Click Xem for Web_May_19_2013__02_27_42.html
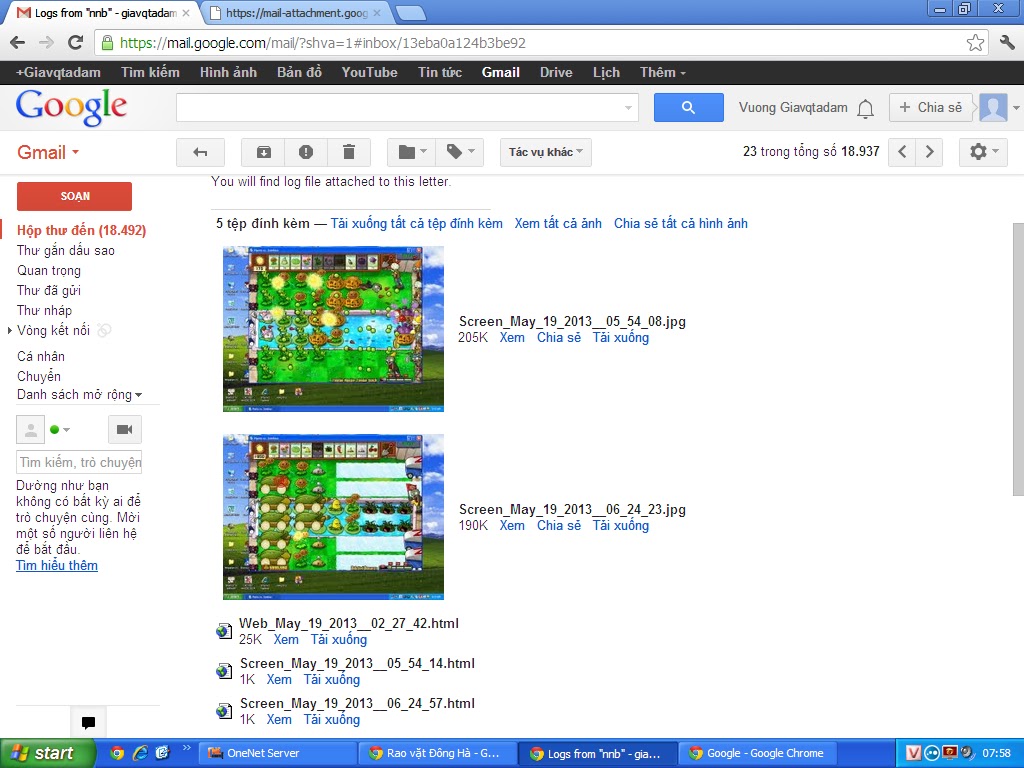 point(286,639)
